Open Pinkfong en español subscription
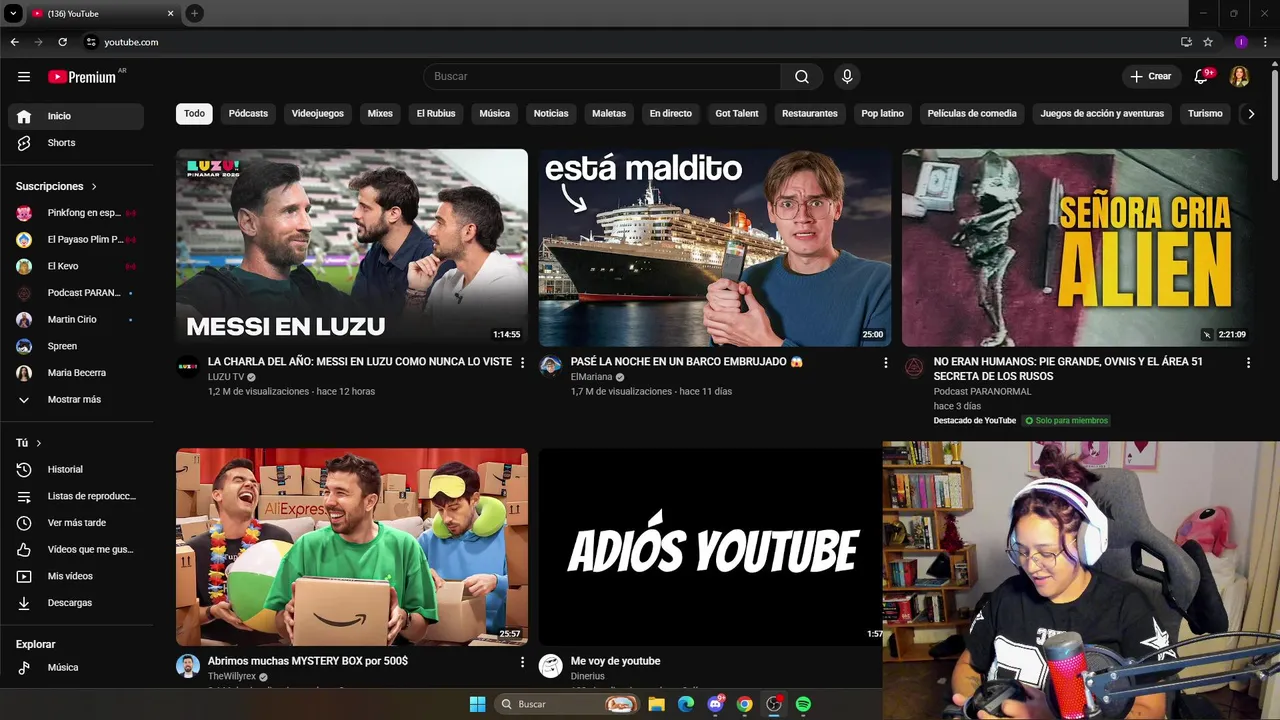Viewport: 1280px width, 720px height. pyautogui.click(x=76, y=213)
